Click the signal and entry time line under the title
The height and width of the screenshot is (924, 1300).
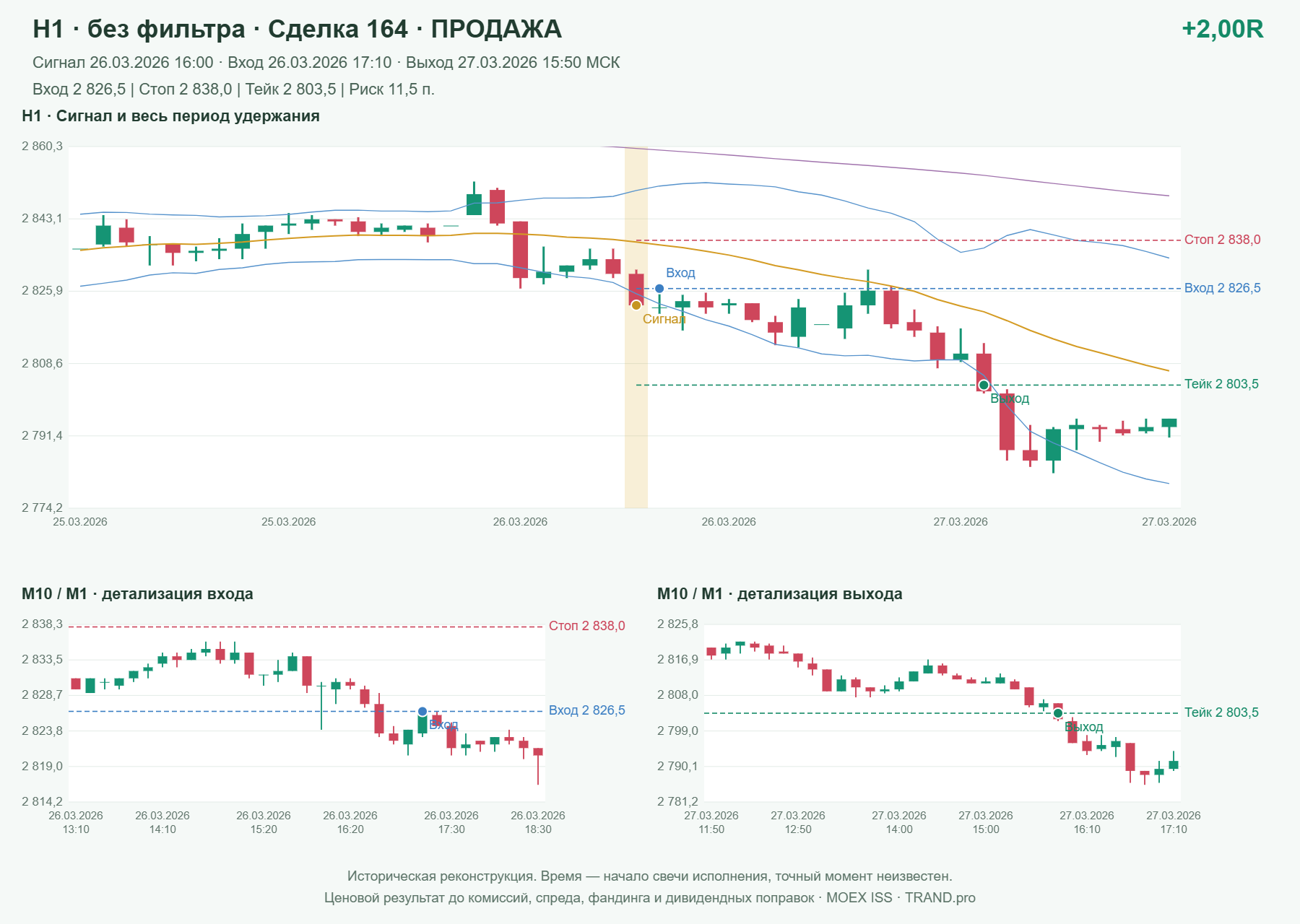click(x=326, y=63)
